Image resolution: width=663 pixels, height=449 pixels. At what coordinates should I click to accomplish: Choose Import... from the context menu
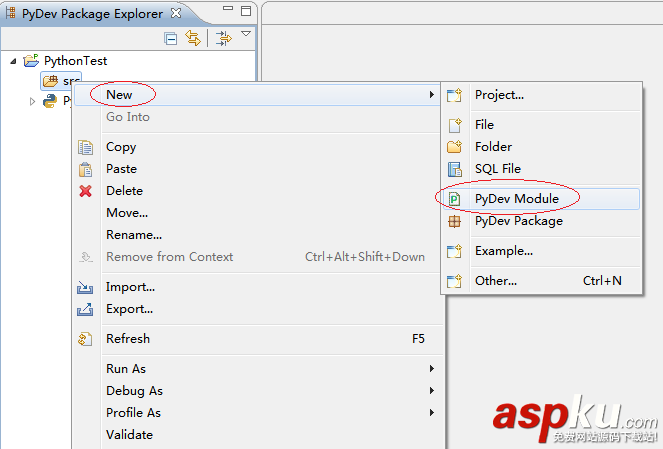click(257, 287)
